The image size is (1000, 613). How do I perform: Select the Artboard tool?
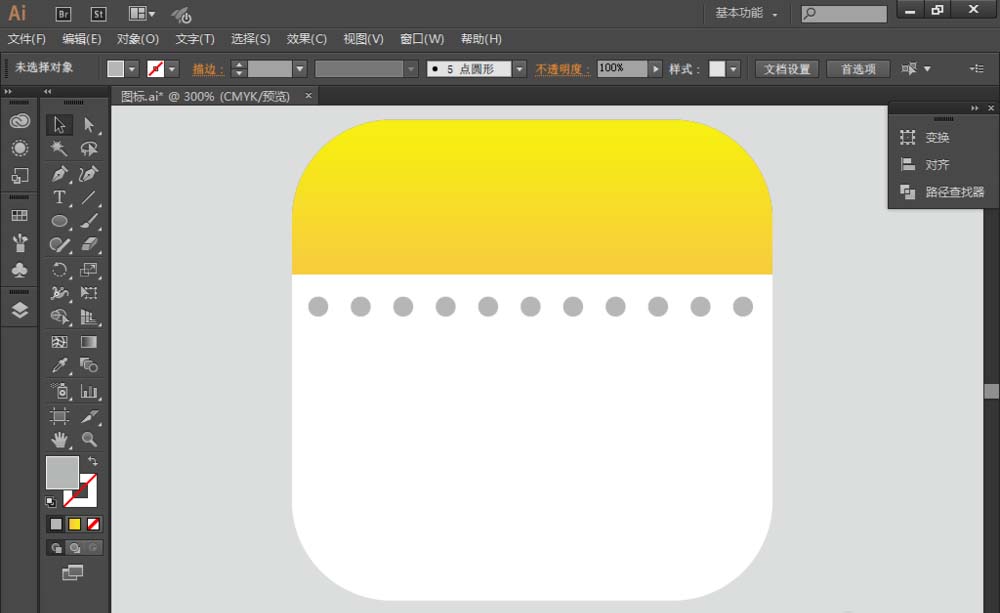coord(59,416)
